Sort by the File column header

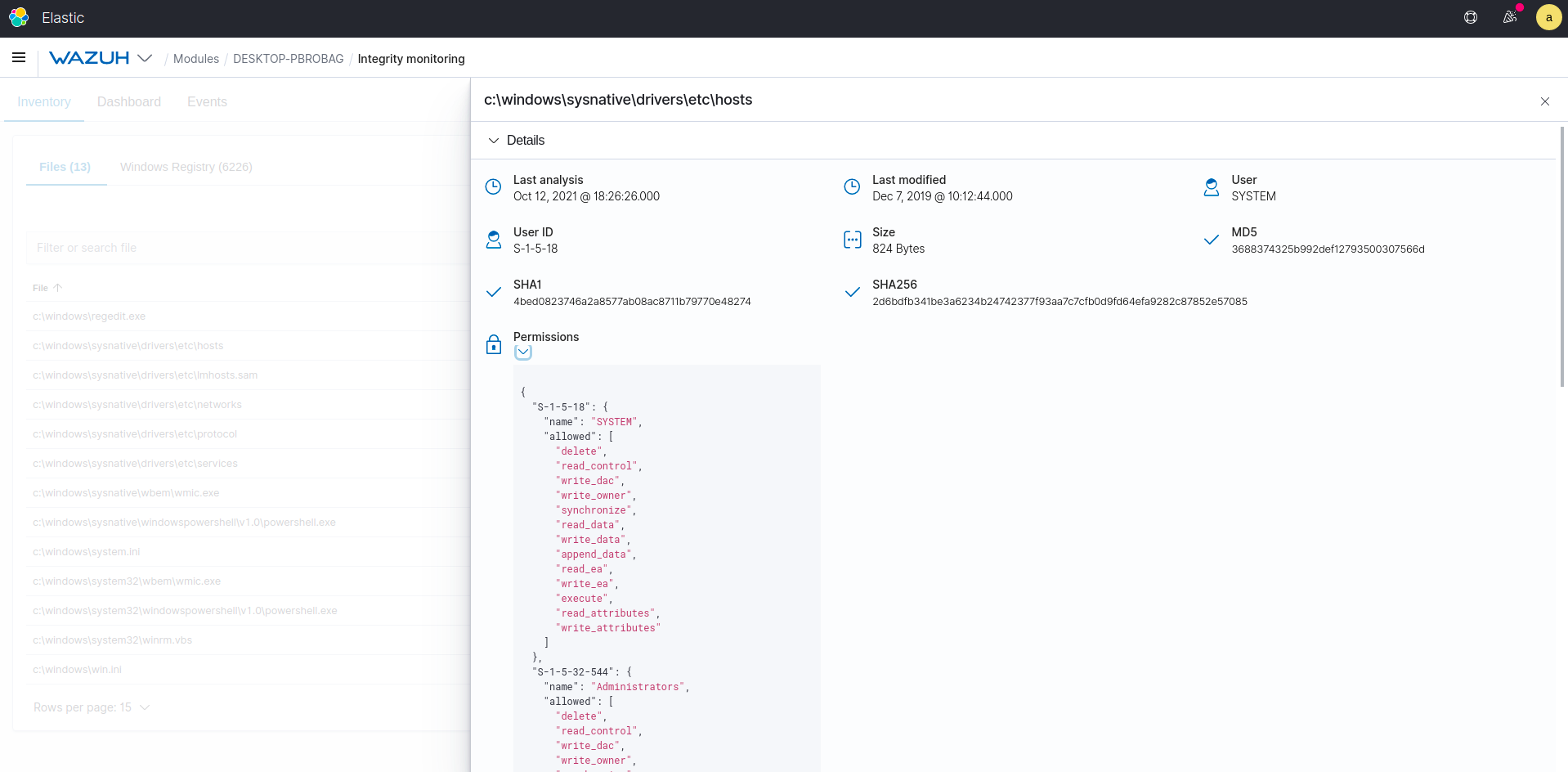[x=47, y=288]
